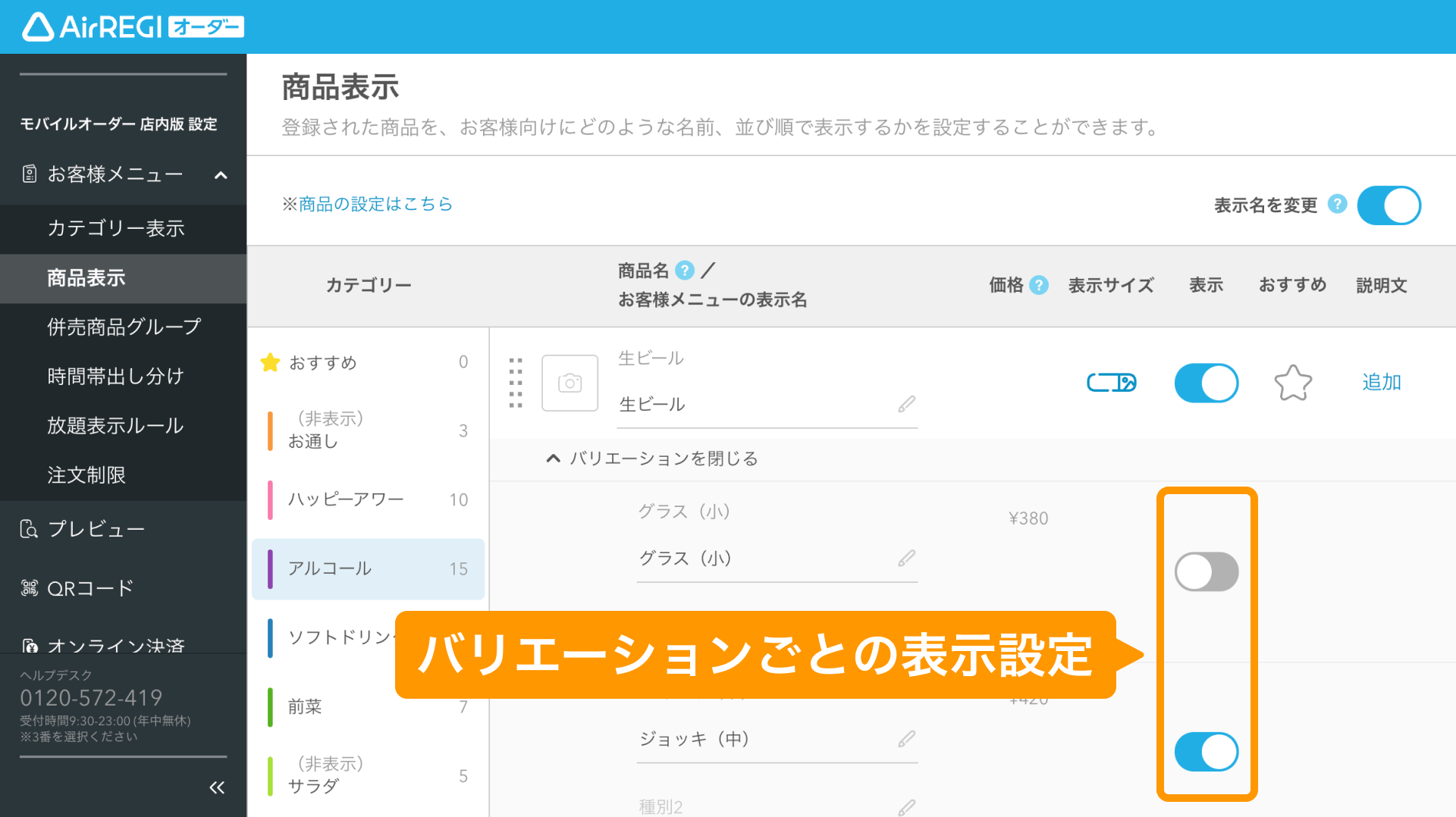Click the プレビュー icon in sidebar

tap(29, 528)
